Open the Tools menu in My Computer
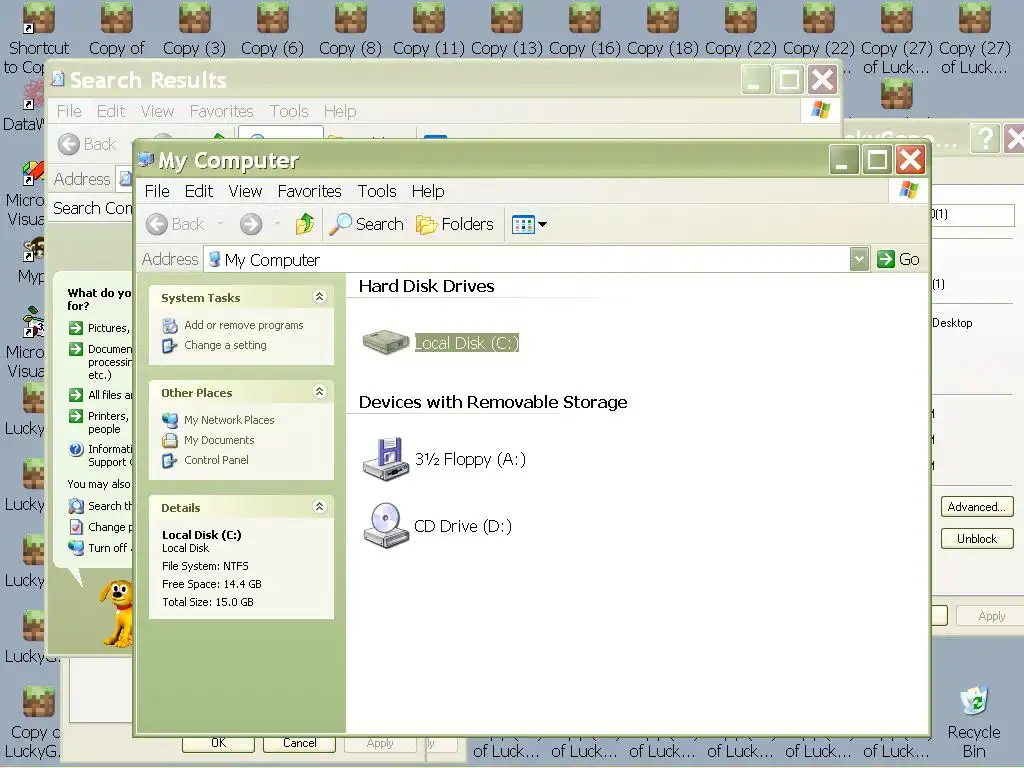This screenshot has width=1024, height=768. coord(377,191)
